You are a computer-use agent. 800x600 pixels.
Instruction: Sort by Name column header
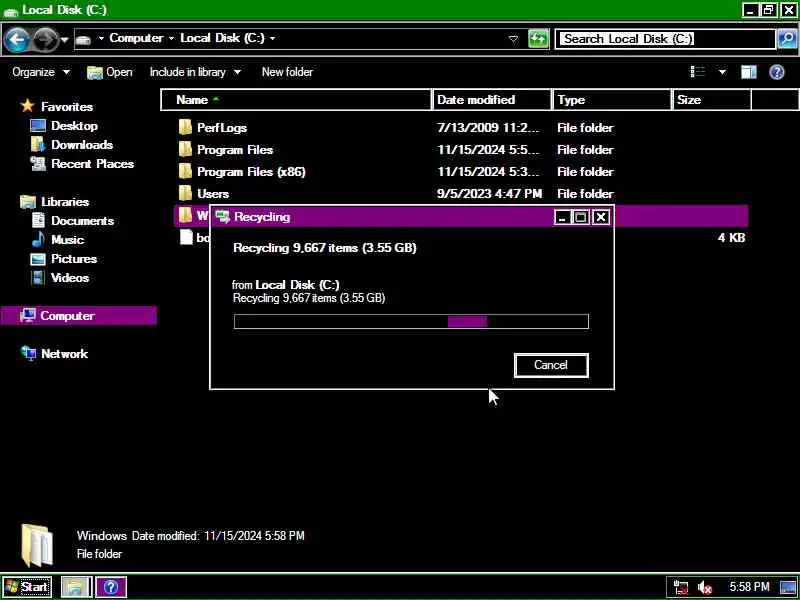296,100
